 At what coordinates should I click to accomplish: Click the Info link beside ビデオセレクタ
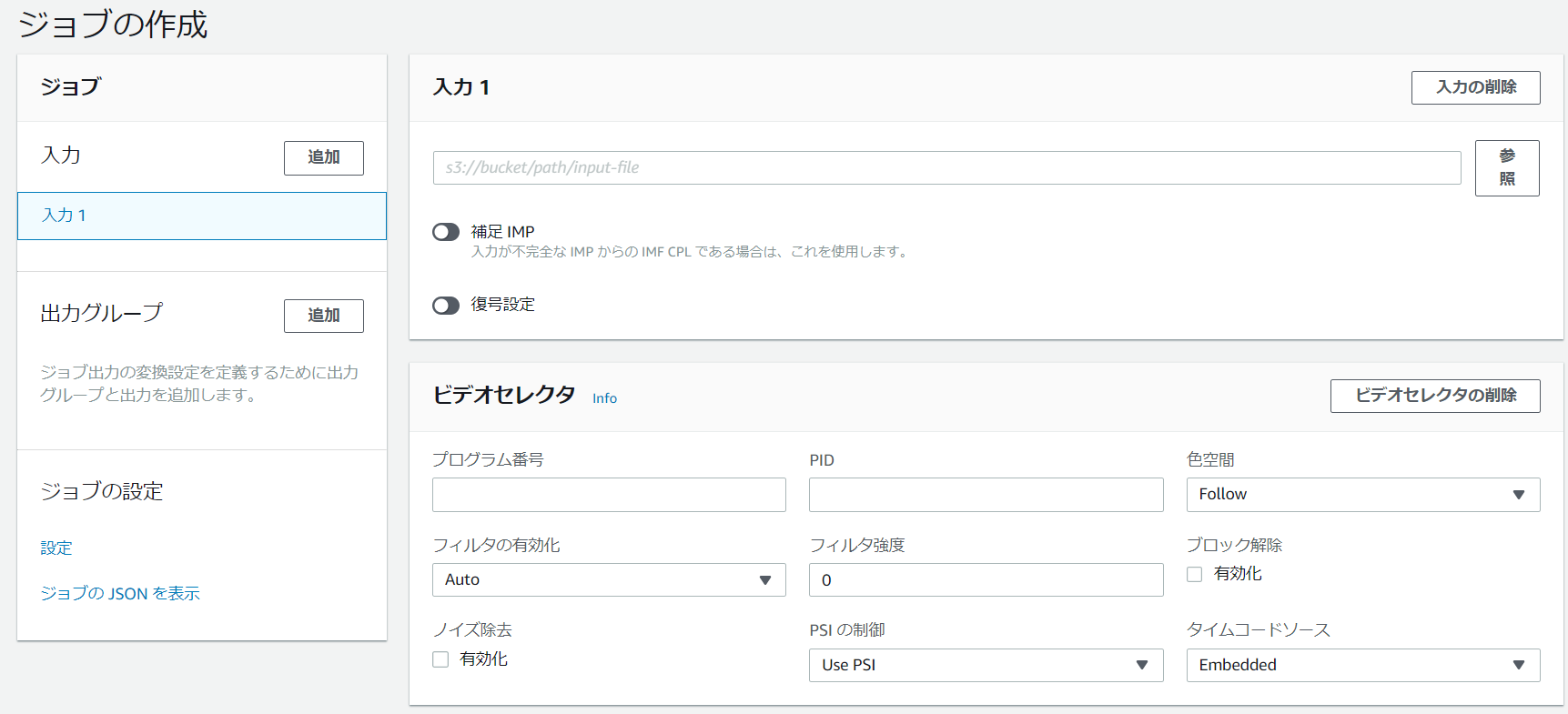tap(604, 398)
